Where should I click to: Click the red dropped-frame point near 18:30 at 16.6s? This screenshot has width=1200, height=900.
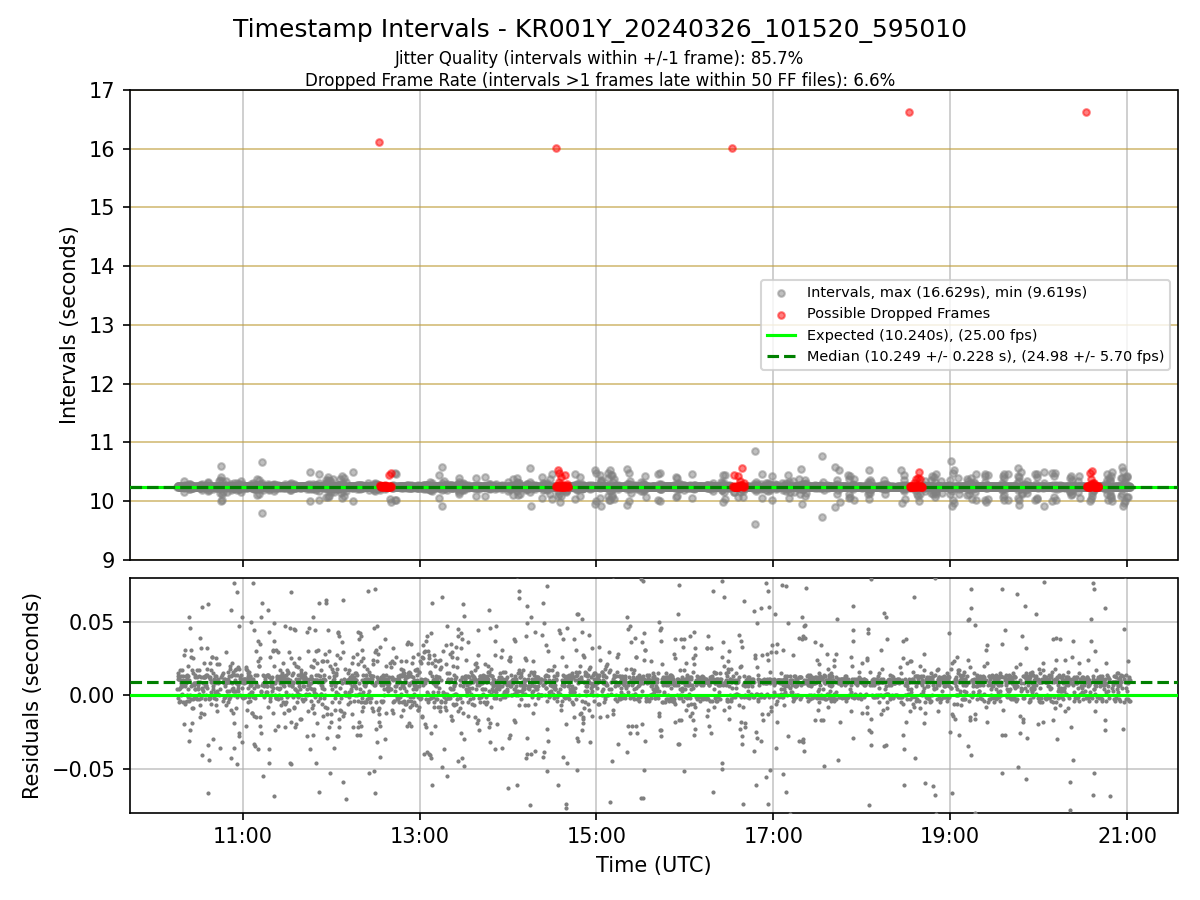909,112
